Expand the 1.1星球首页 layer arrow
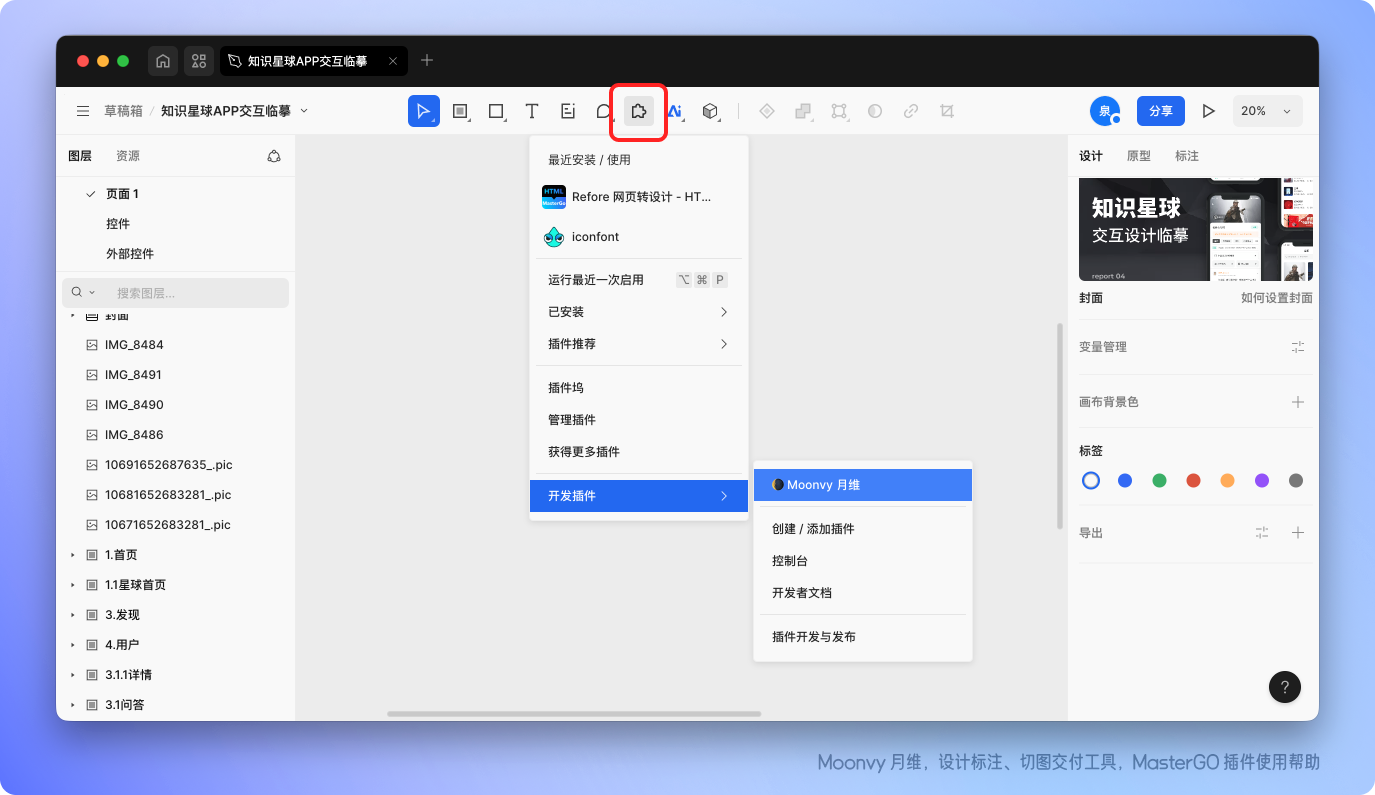The width and height of the screenshot is (1375, 795). pos(73,585)
